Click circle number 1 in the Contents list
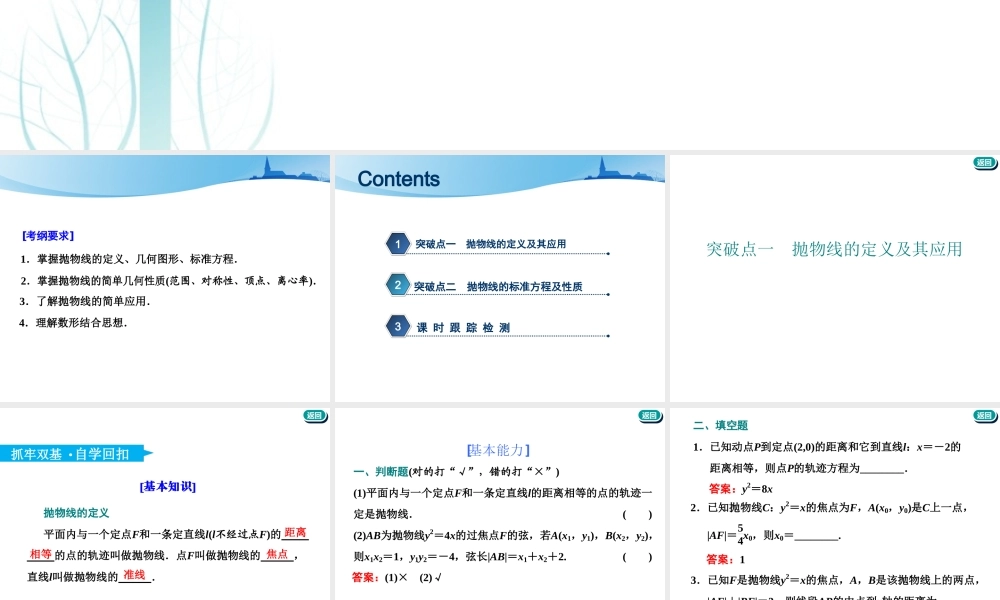 397,243
